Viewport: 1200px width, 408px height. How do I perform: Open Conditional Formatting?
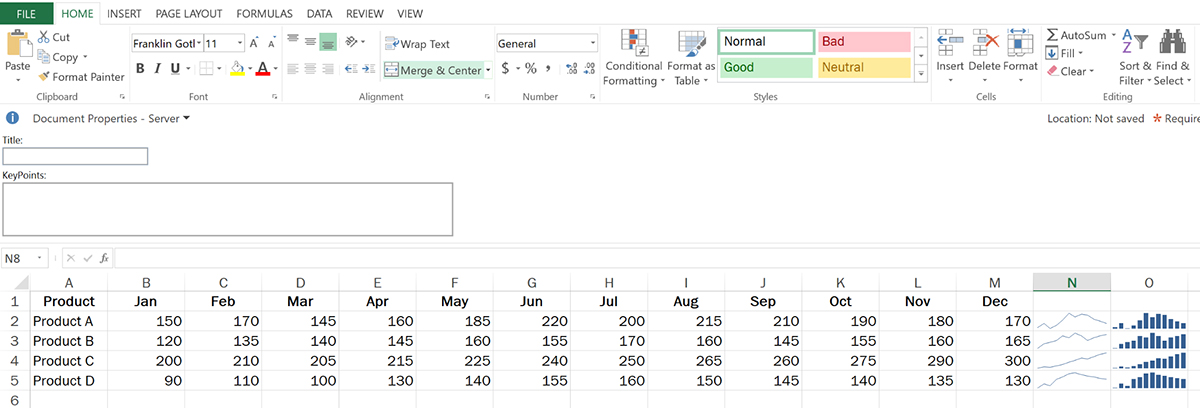tap(634, 58)
